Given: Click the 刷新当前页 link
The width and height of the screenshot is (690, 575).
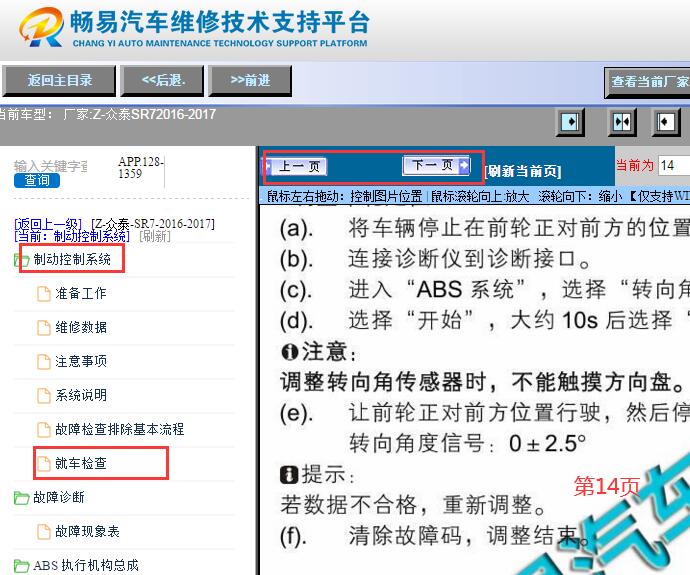Looking at the screenshot, I should point(522,171).
